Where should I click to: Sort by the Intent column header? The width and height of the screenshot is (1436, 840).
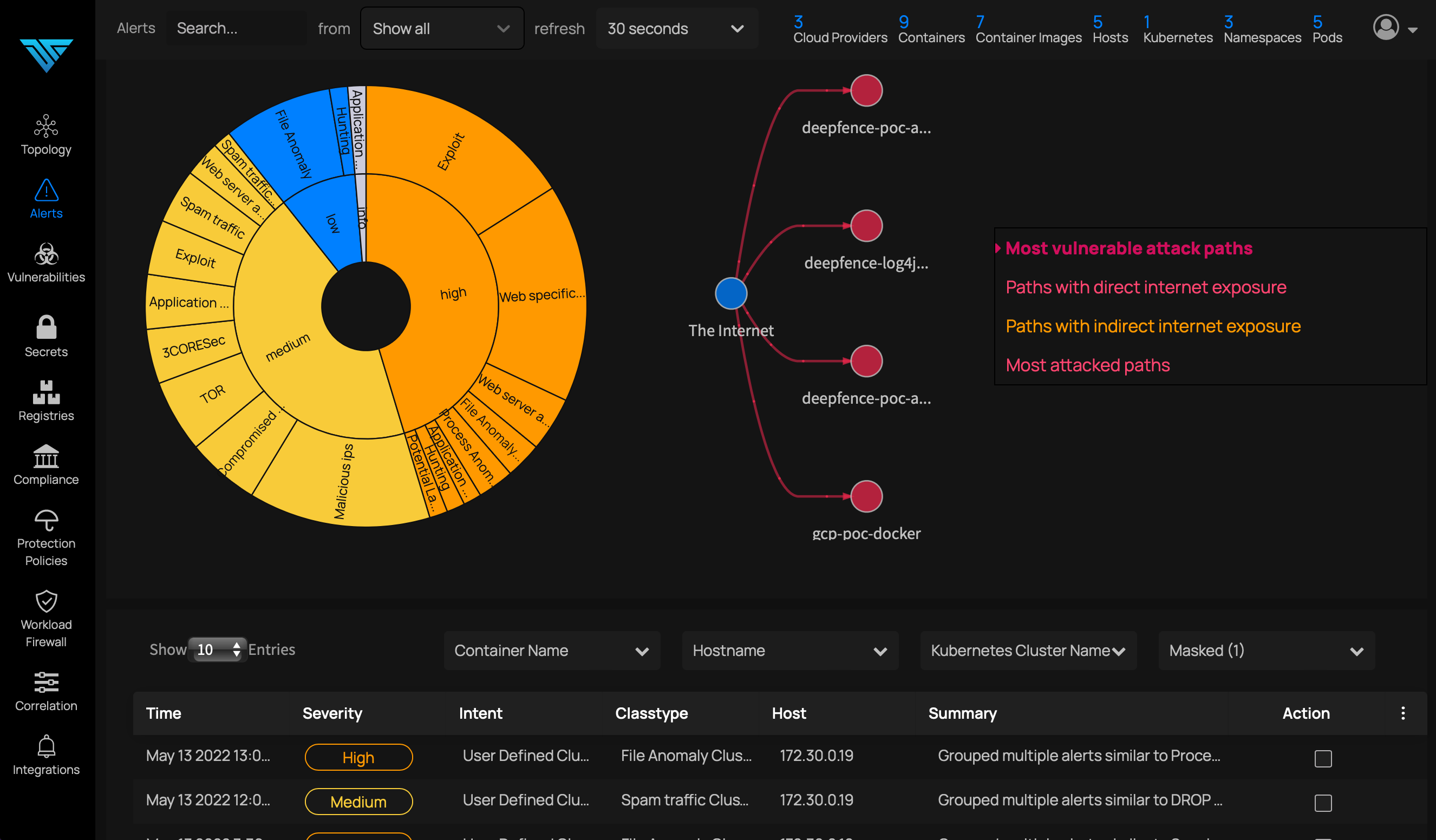tap(480, 713)
